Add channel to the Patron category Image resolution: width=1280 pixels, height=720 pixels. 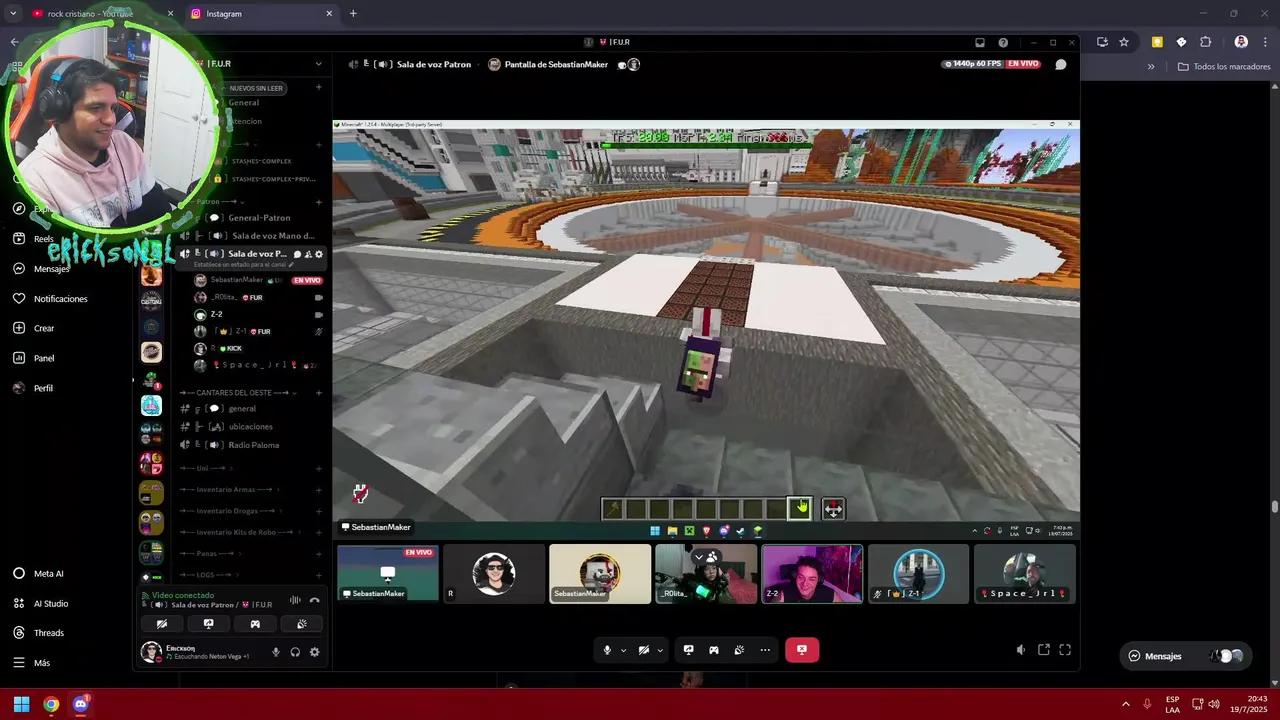[x=319, y=201]
